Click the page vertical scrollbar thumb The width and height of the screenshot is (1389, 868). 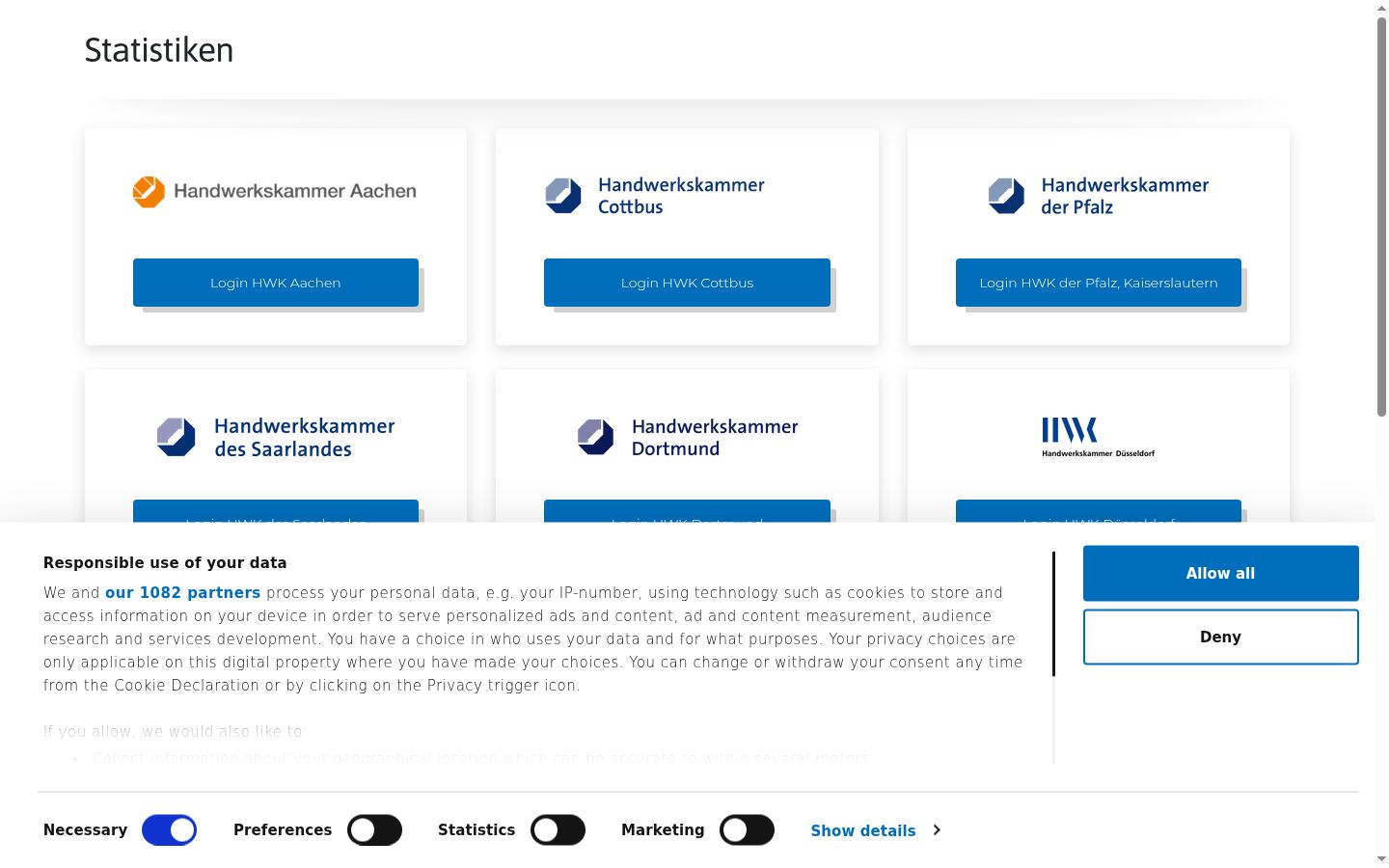point(1381,217)
